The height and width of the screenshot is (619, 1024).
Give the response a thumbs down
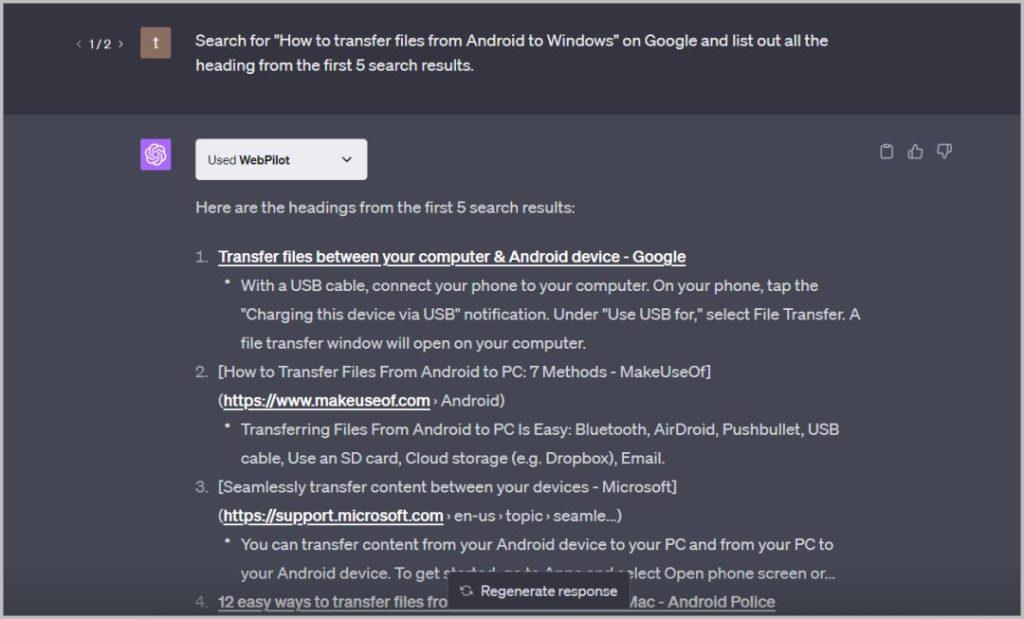coord(944,151)
